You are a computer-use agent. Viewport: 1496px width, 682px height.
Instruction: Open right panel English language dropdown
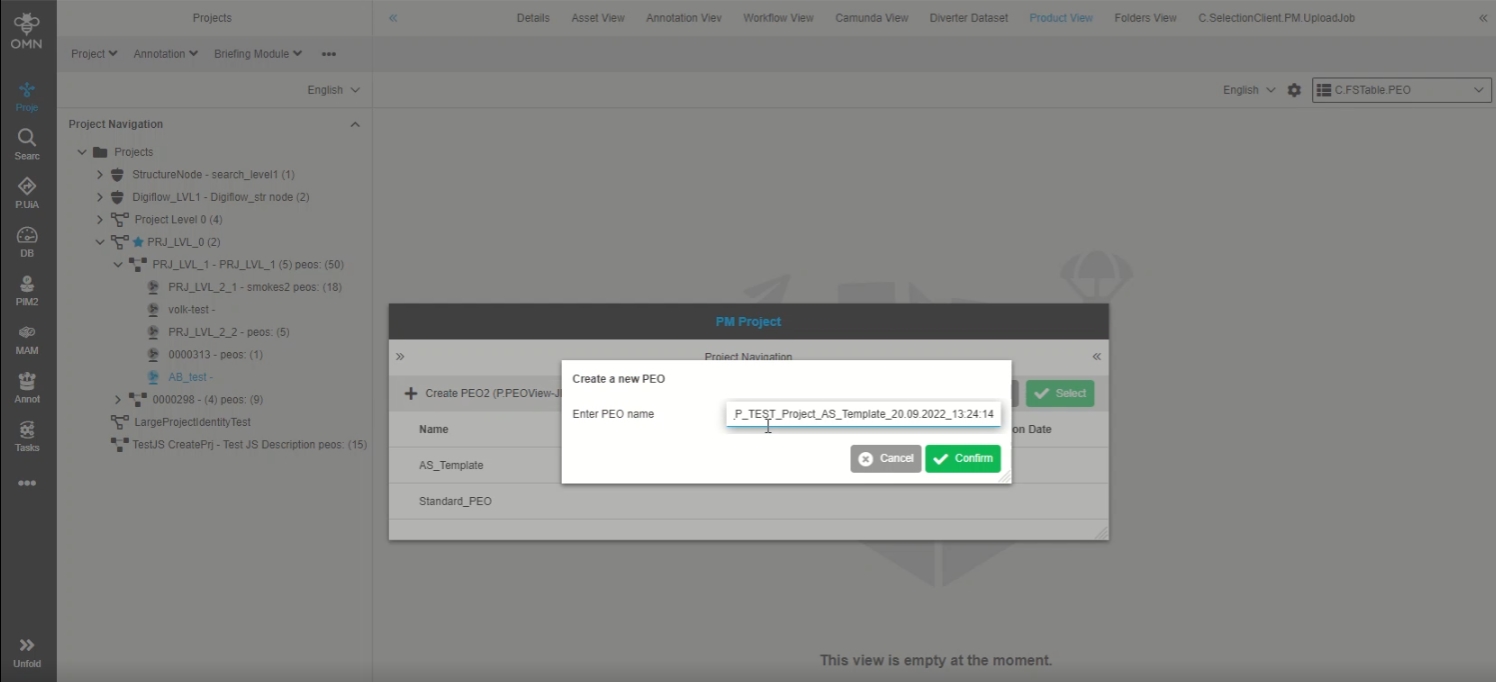[1249, 90]
